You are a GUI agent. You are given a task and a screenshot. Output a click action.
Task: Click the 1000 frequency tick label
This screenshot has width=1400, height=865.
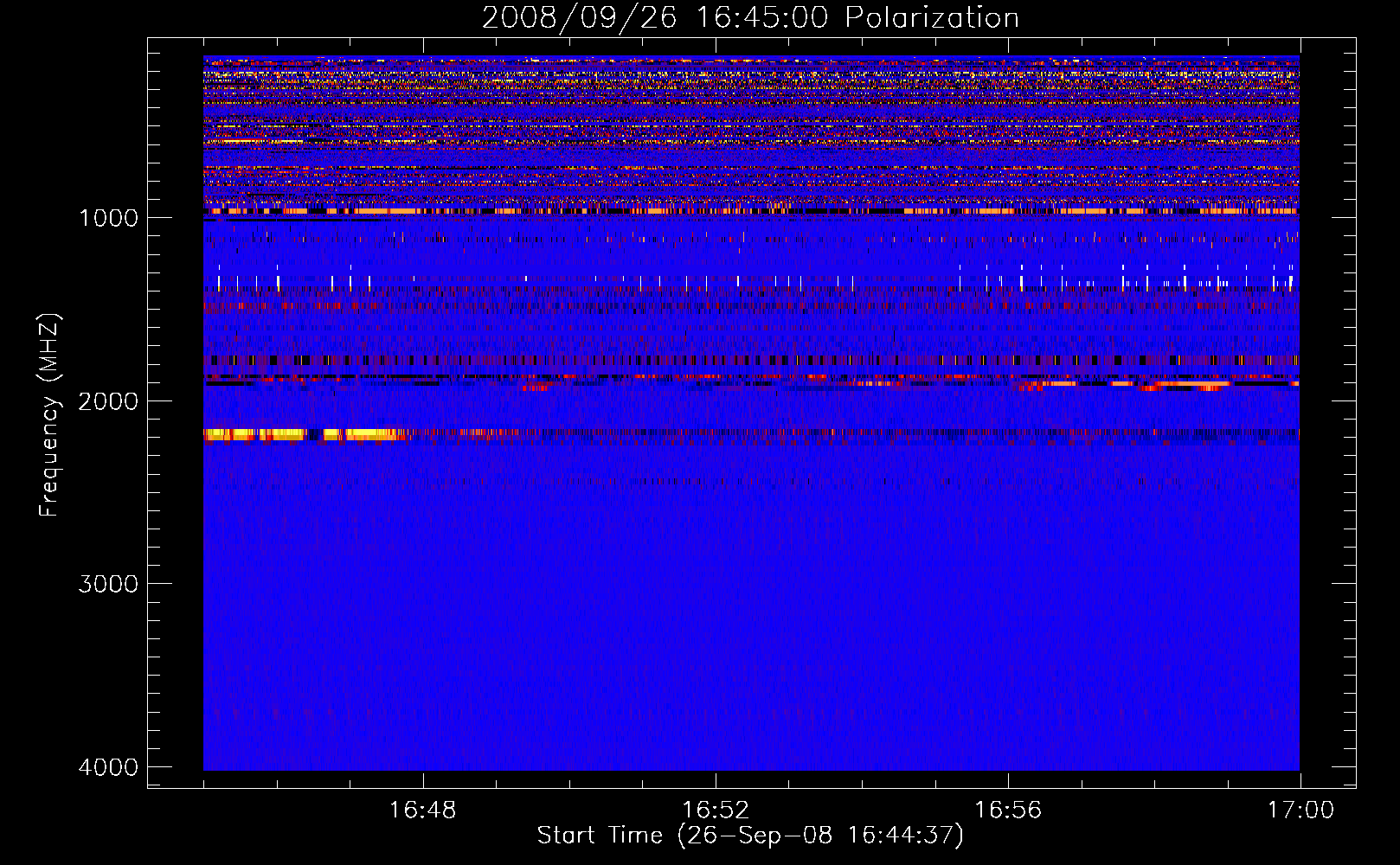coord(109,218)
